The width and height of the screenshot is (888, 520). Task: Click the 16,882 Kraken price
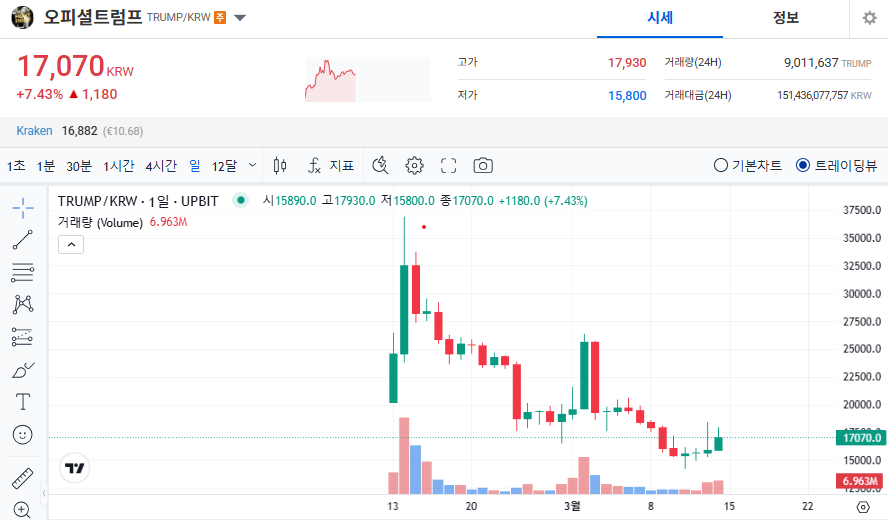click(79, 131)
